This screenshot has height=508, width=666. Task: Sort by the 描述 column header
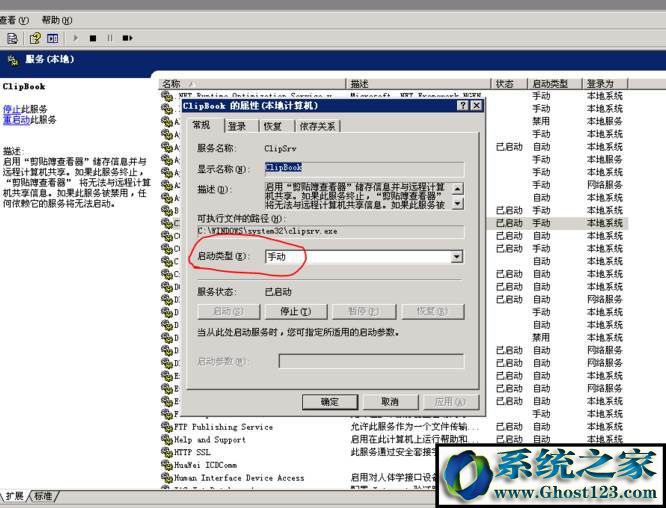click(x=418, y=84)
